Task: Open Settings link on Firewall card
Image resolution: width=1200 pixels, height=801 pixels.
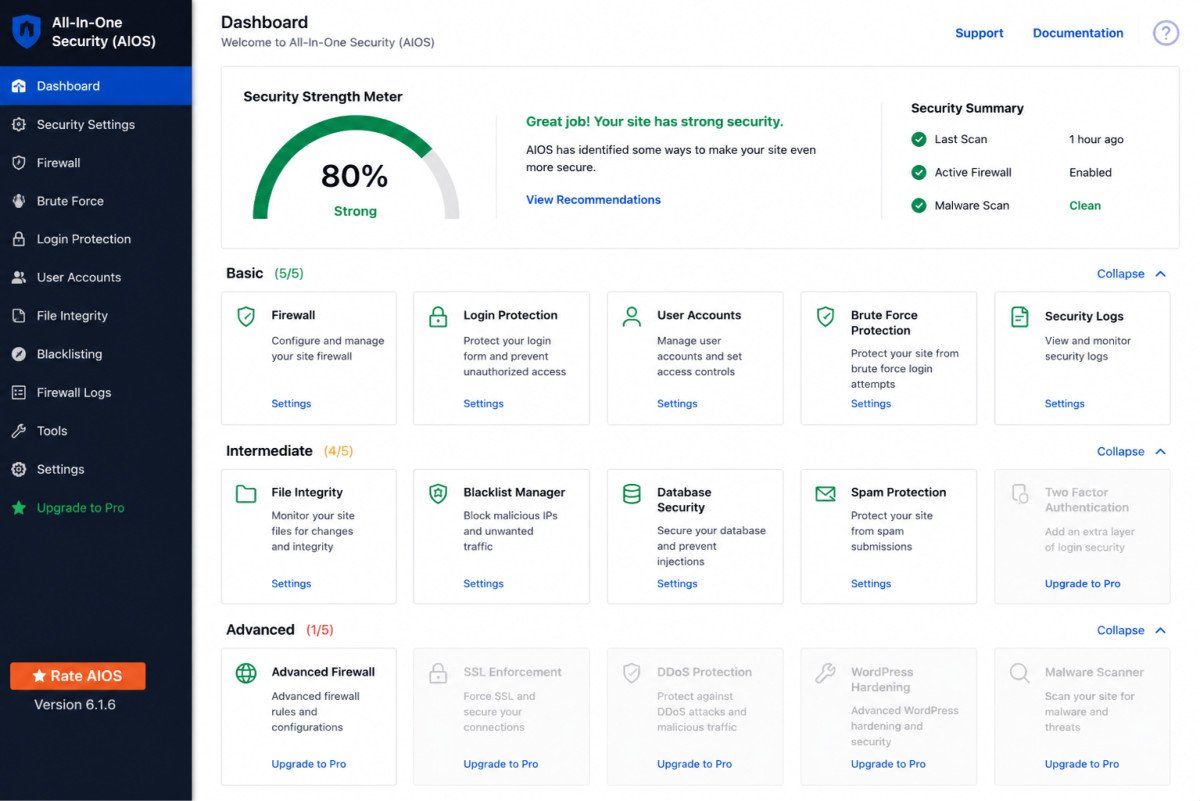Action: [291, 404]
